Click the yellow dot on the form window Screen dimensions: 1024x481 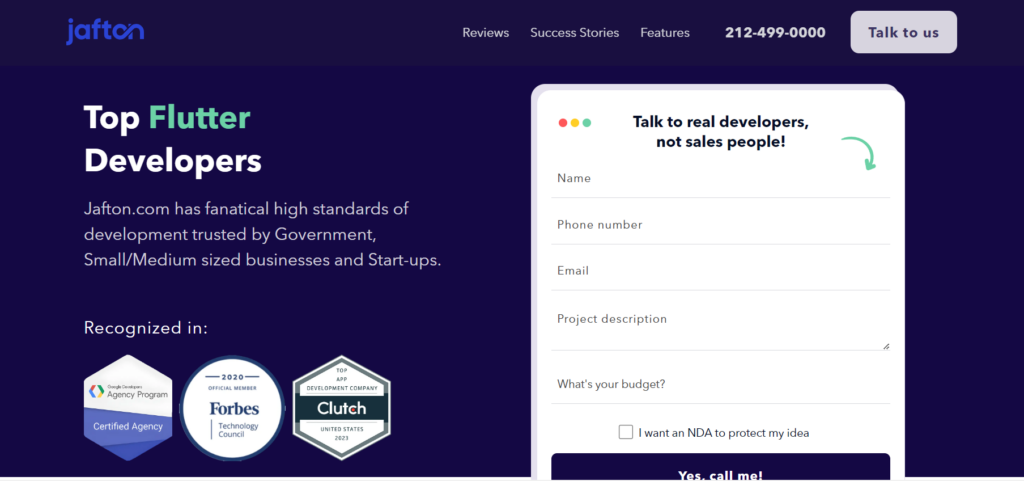[575, 123]
